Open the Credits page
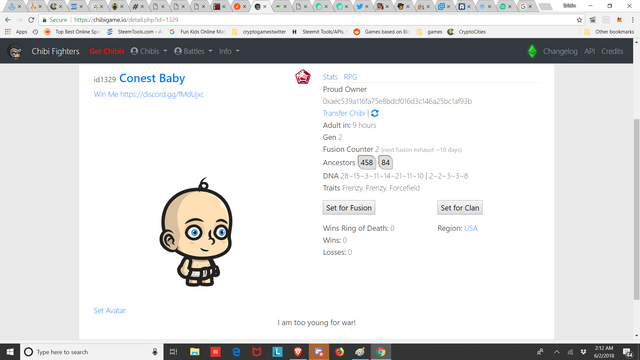Image resolution: width=640 pixels, height=360 pixels. click(612, 51)
